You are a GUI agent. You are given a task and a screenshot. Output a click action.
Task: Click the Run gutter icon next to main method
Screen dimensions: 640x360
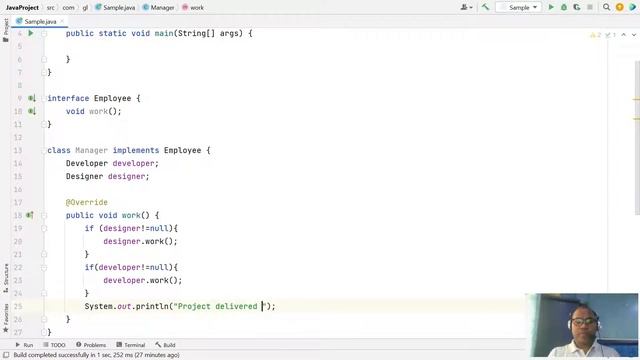pos(31,33)
